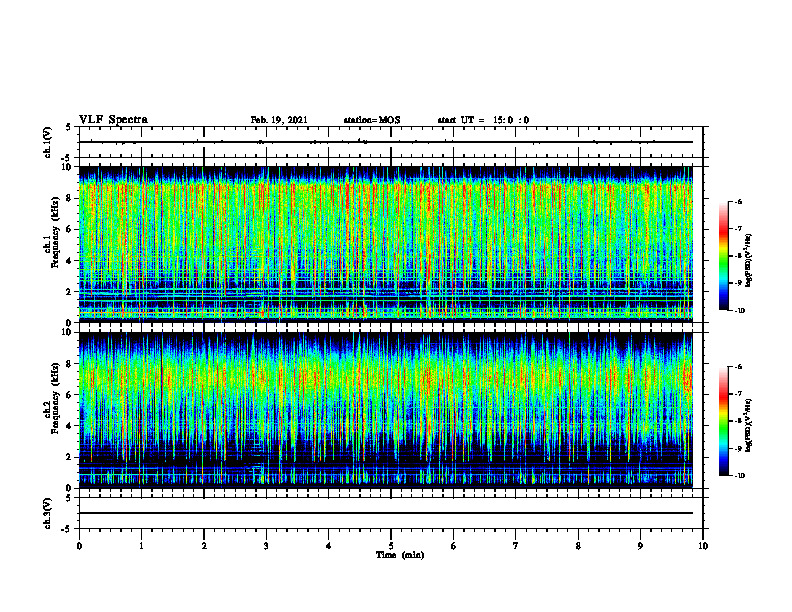Click the "8" kHz tick on ch.2 axis
This screenshot has width=792, height=612.
pos(68,364)
